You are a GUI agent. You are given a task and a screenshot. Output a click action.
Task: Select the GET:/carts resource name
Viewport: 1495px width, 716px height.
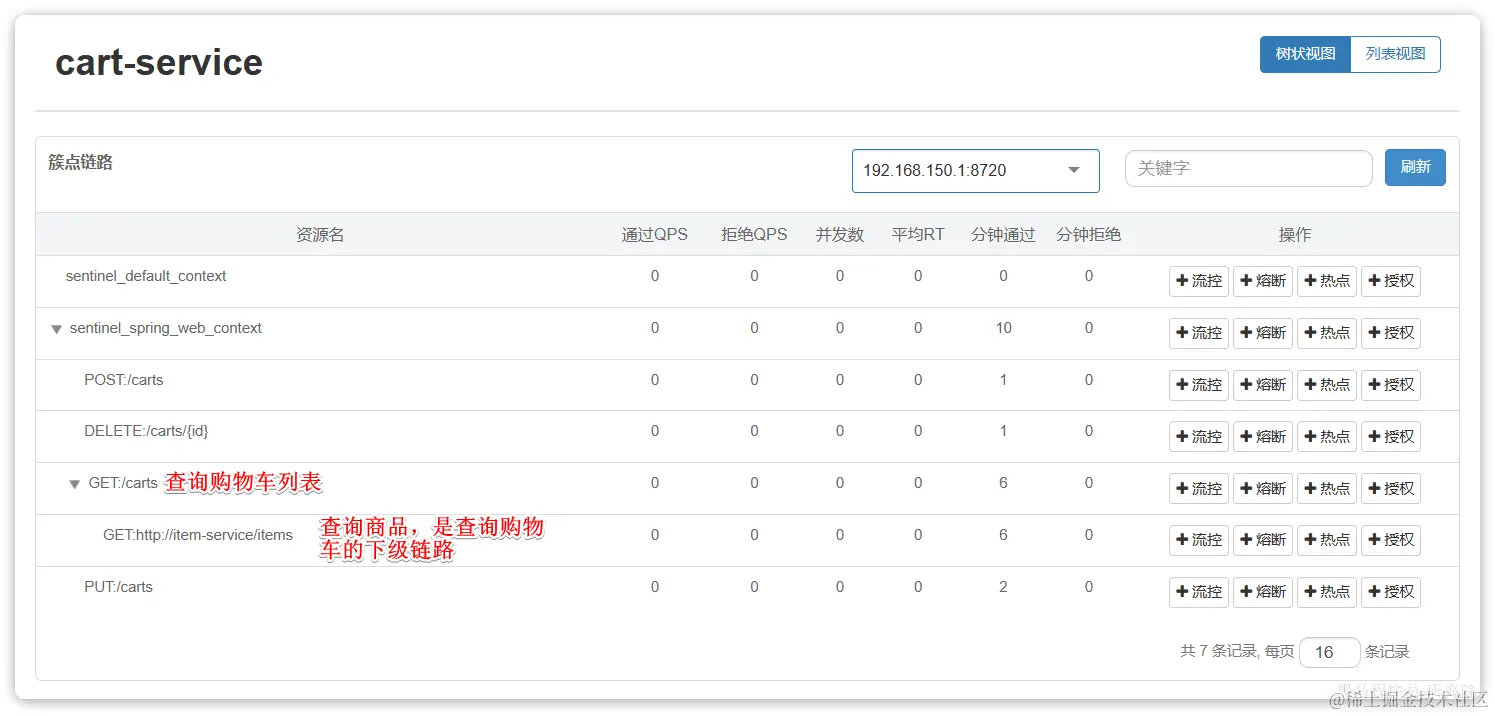pyautogui.click(x=123, y=483)
